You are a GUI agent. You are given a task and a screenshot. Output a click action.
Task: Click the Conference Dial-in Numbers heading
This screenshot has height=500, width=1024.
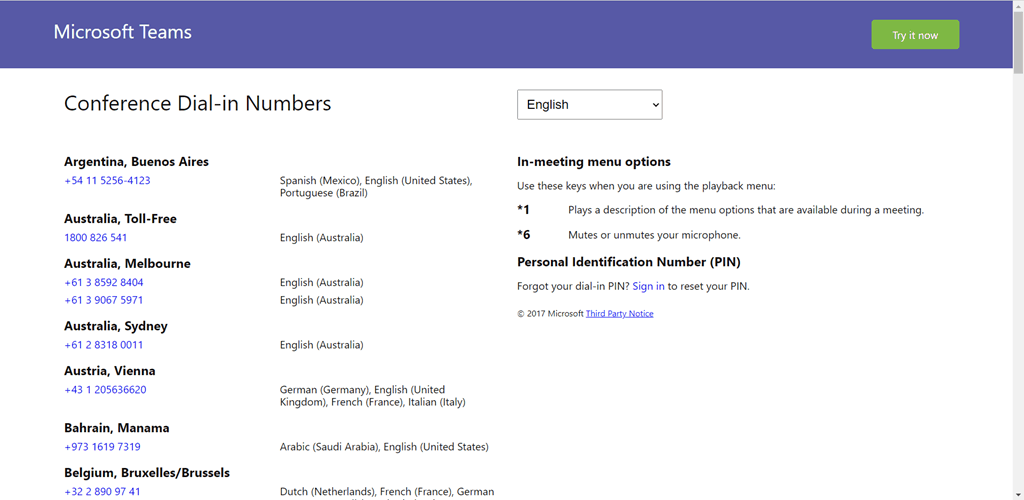click(x=197, y=103)
